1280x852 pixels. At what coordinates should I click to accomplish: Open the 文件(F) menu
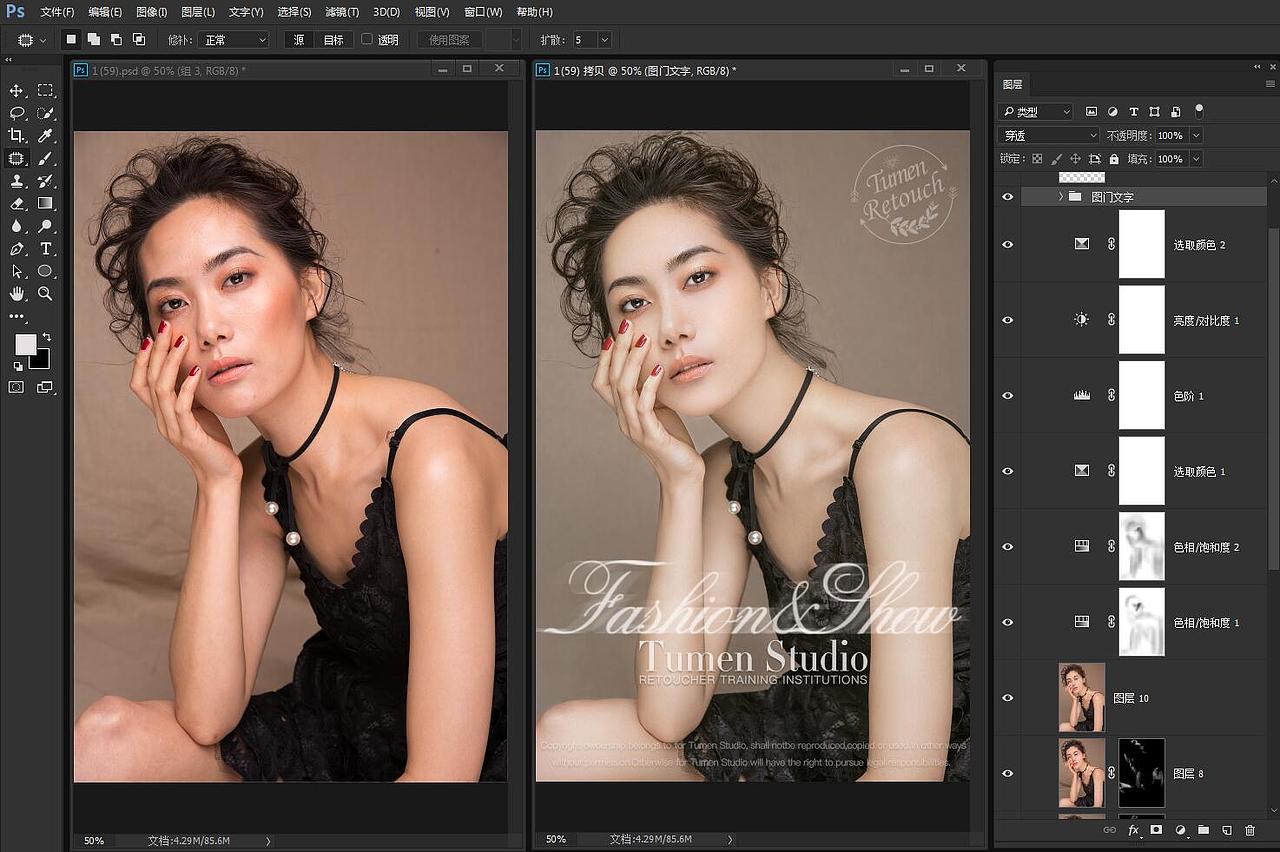pos(57,12)
